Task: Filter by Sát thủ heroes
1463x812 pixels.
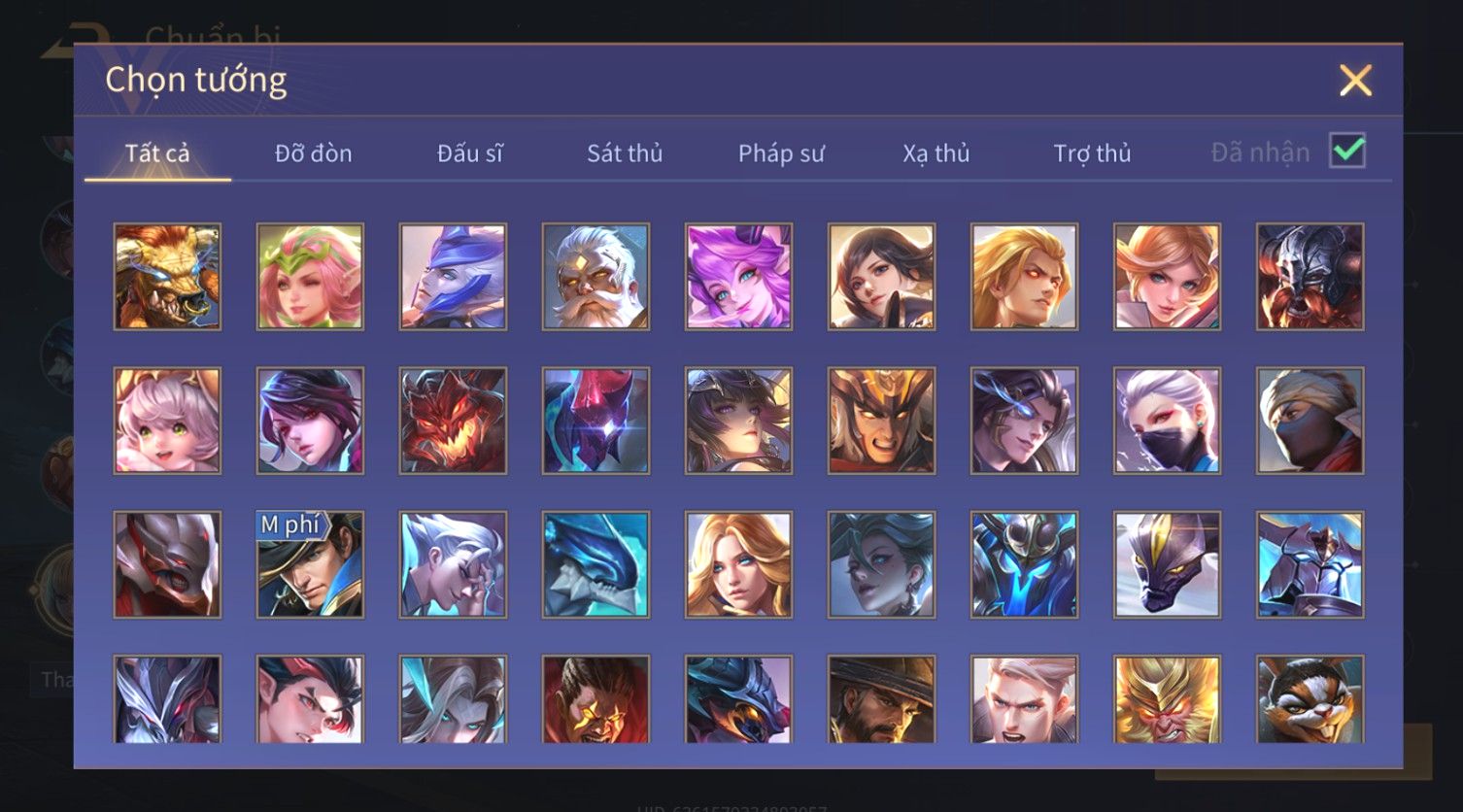Action: 625,153
